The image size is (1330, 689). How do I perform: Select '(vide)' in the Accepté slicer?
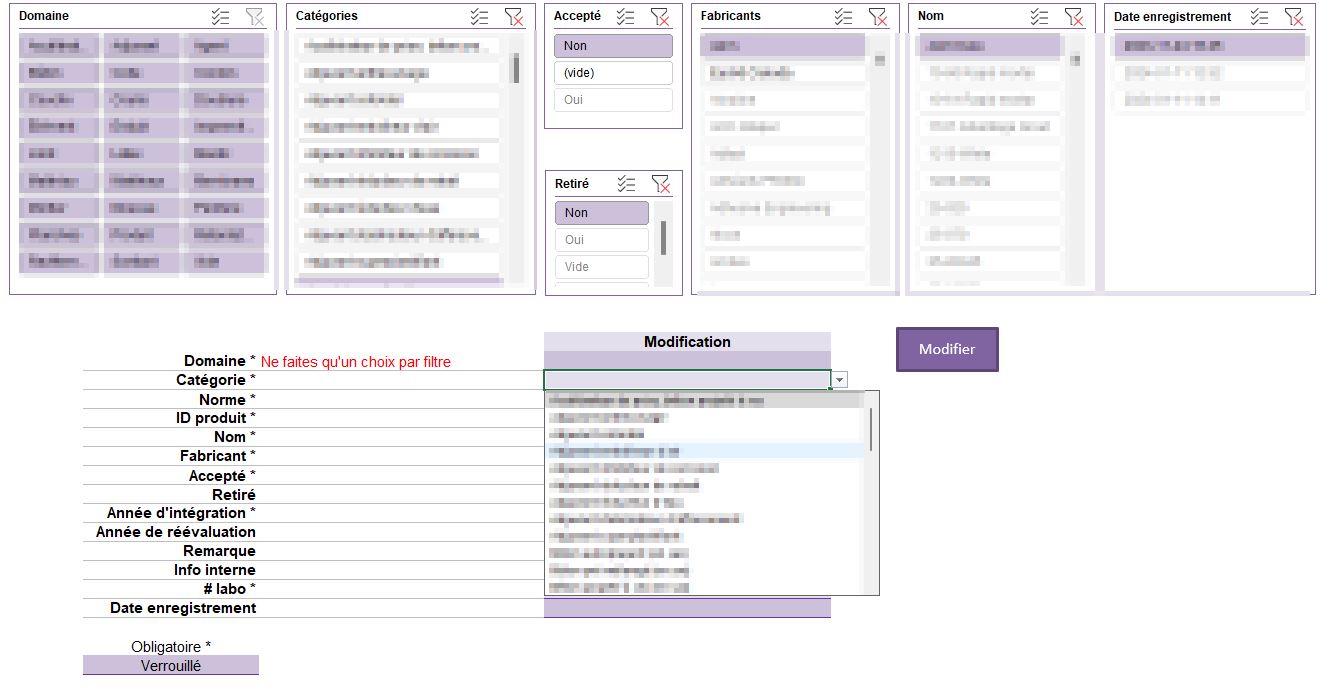[x=612, y=73]
